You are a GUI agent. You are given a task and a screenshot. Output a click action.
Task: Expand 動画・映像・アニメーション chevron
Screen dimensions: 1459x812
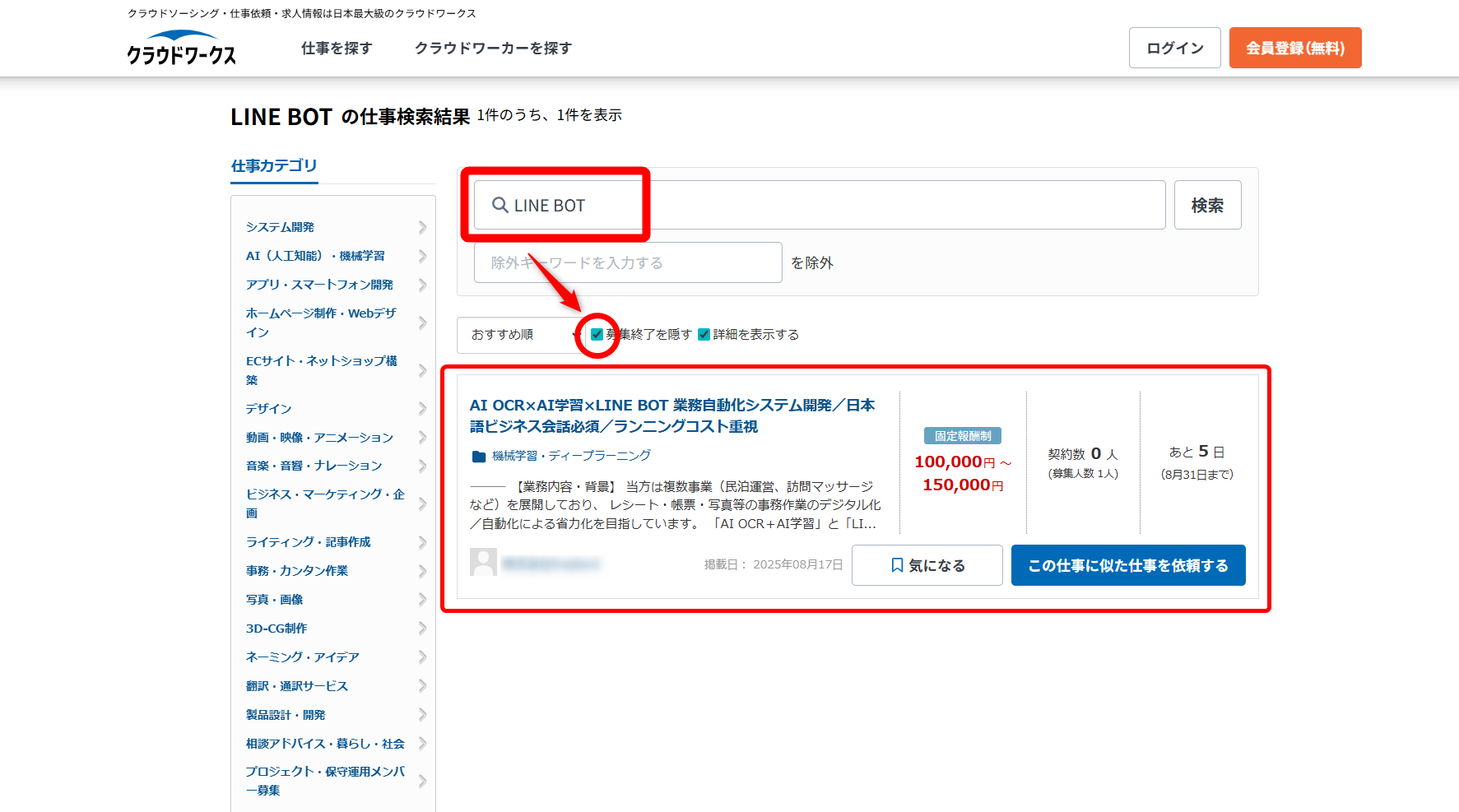pyautogui.click(x=422, y=437)
